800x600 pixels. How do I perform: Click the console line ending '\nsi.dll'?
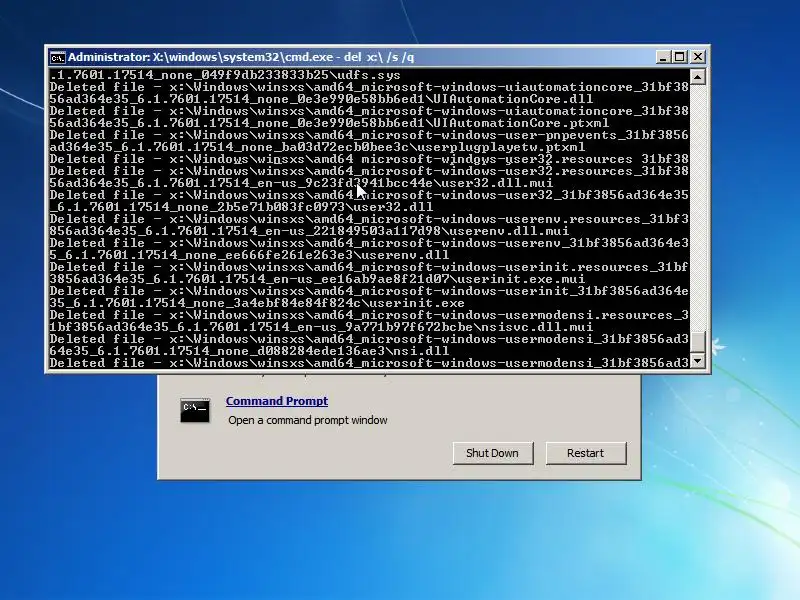(x=249, y=351)
